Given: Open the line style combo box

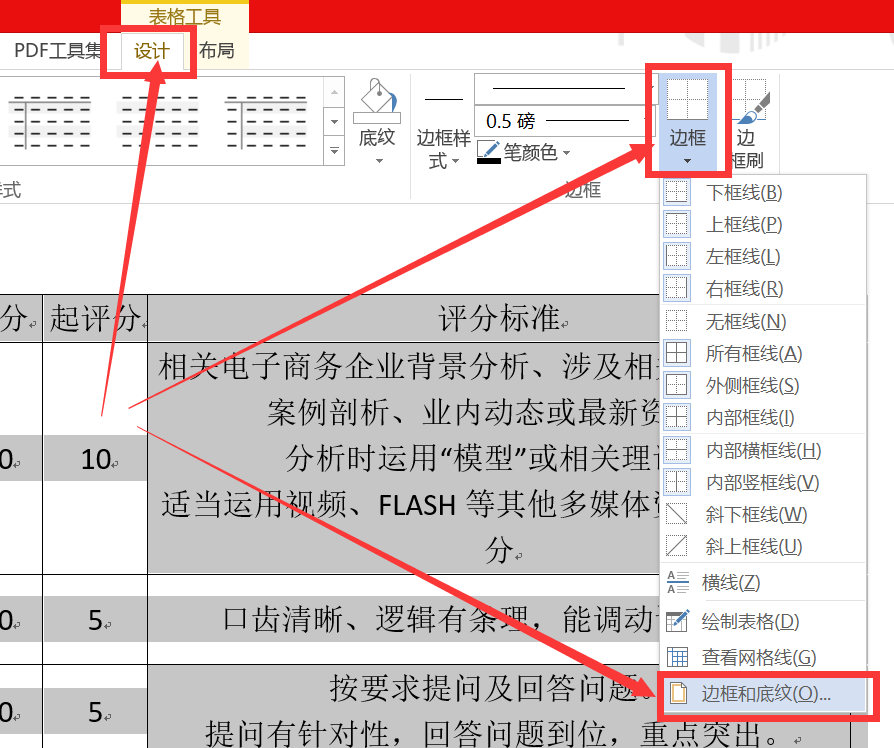Looking at the screenshot, I should click(564, 88).
